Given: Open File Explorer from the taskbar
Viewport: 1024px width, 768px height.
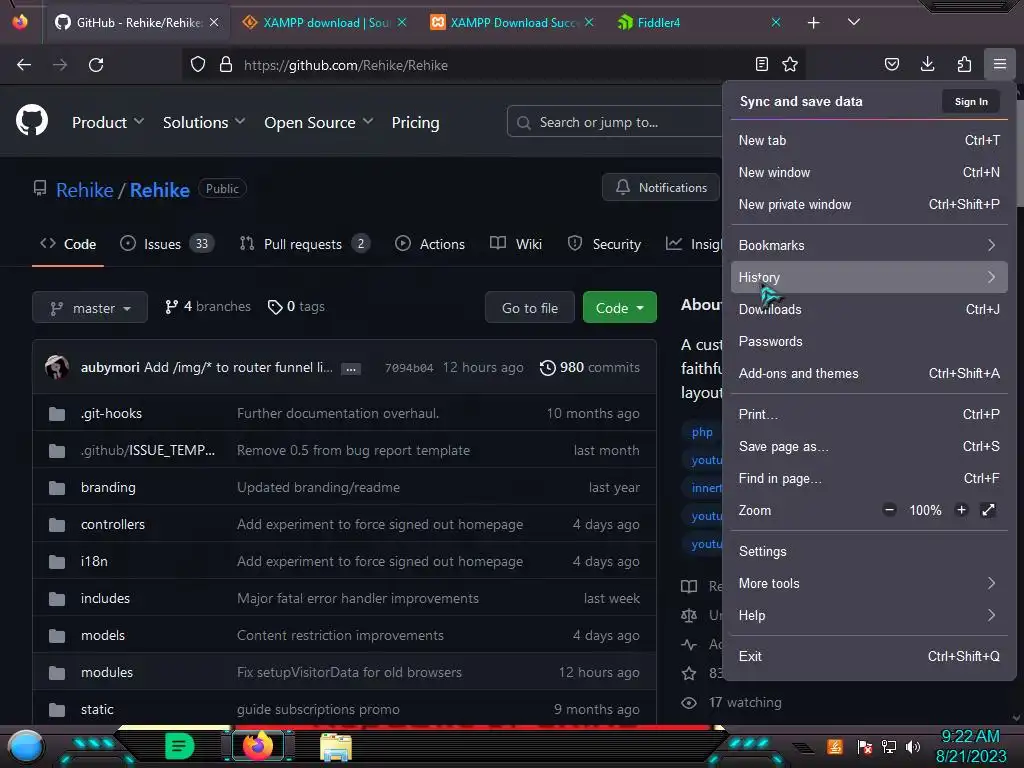Looking at the screenshot, I should coord(336,747).
